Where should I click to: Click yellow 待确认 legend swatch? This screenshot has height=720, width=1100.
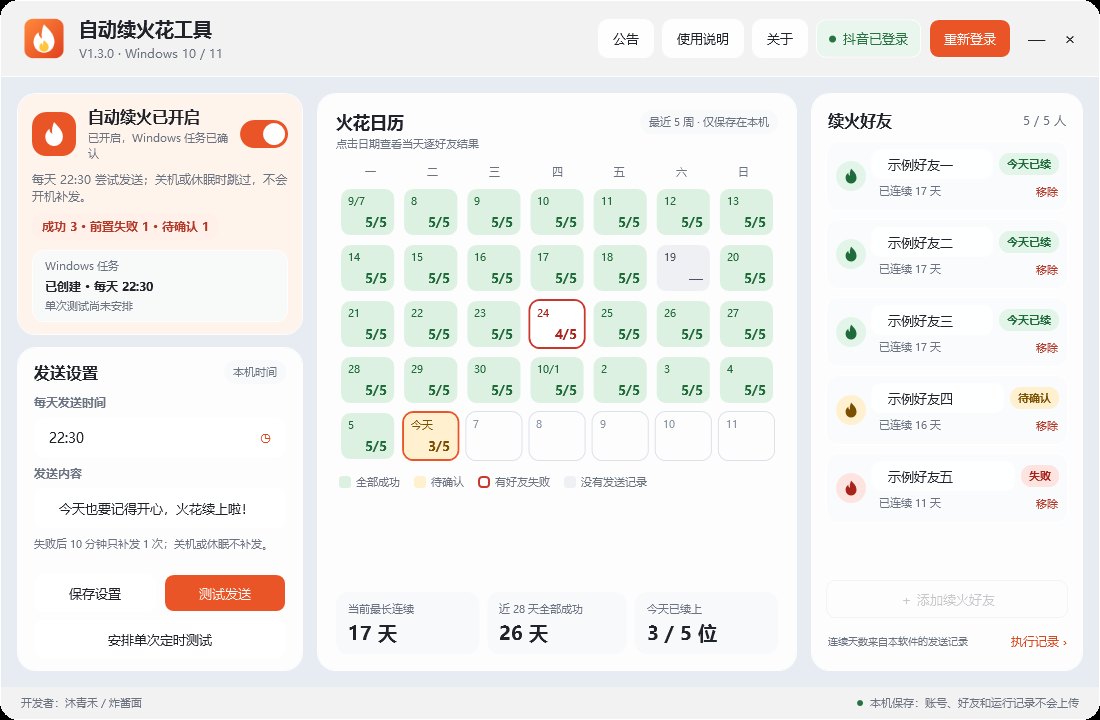click(x=420, y=482)
